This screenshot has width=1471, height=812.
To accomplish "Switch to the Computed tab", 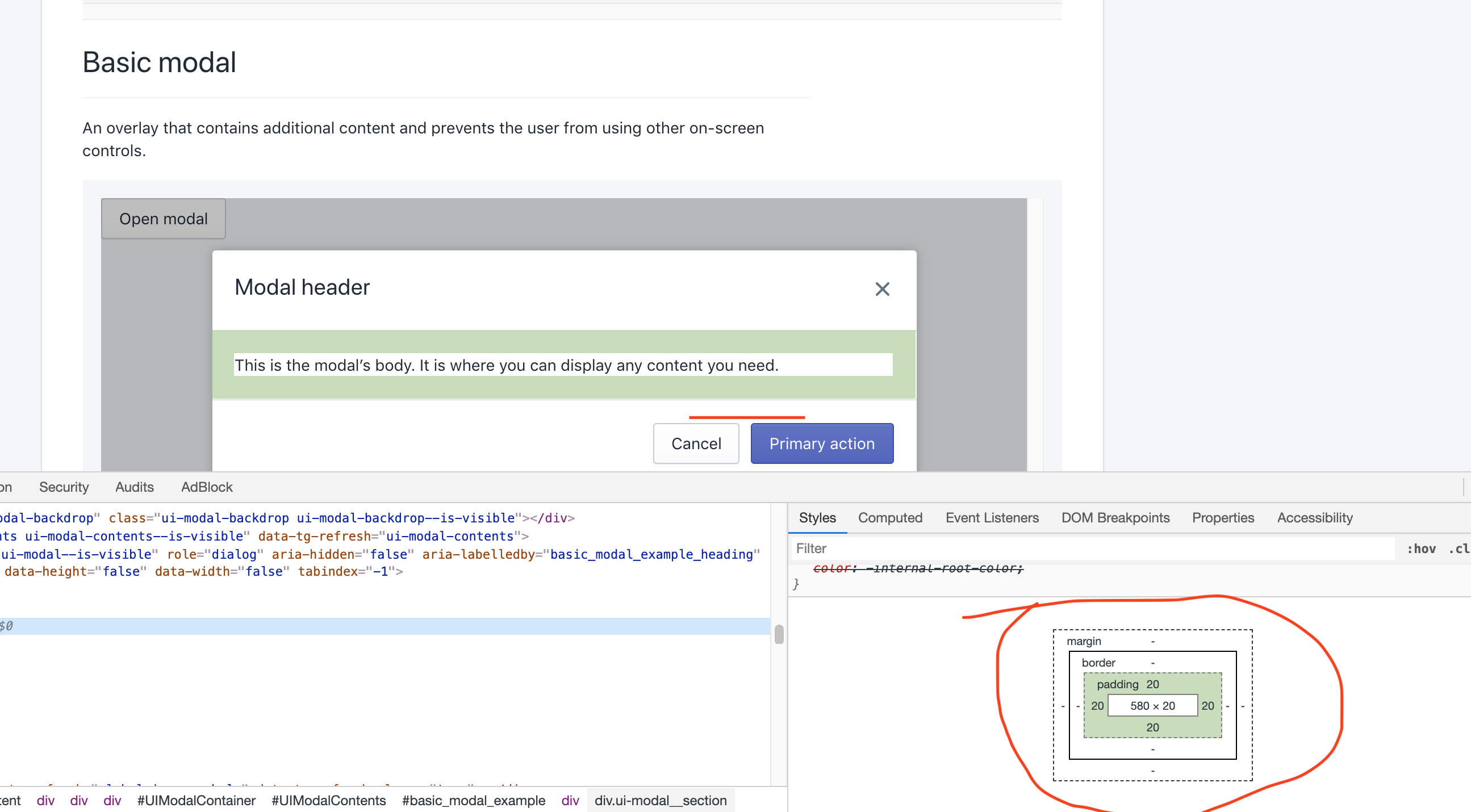I will tap(889, 517).
